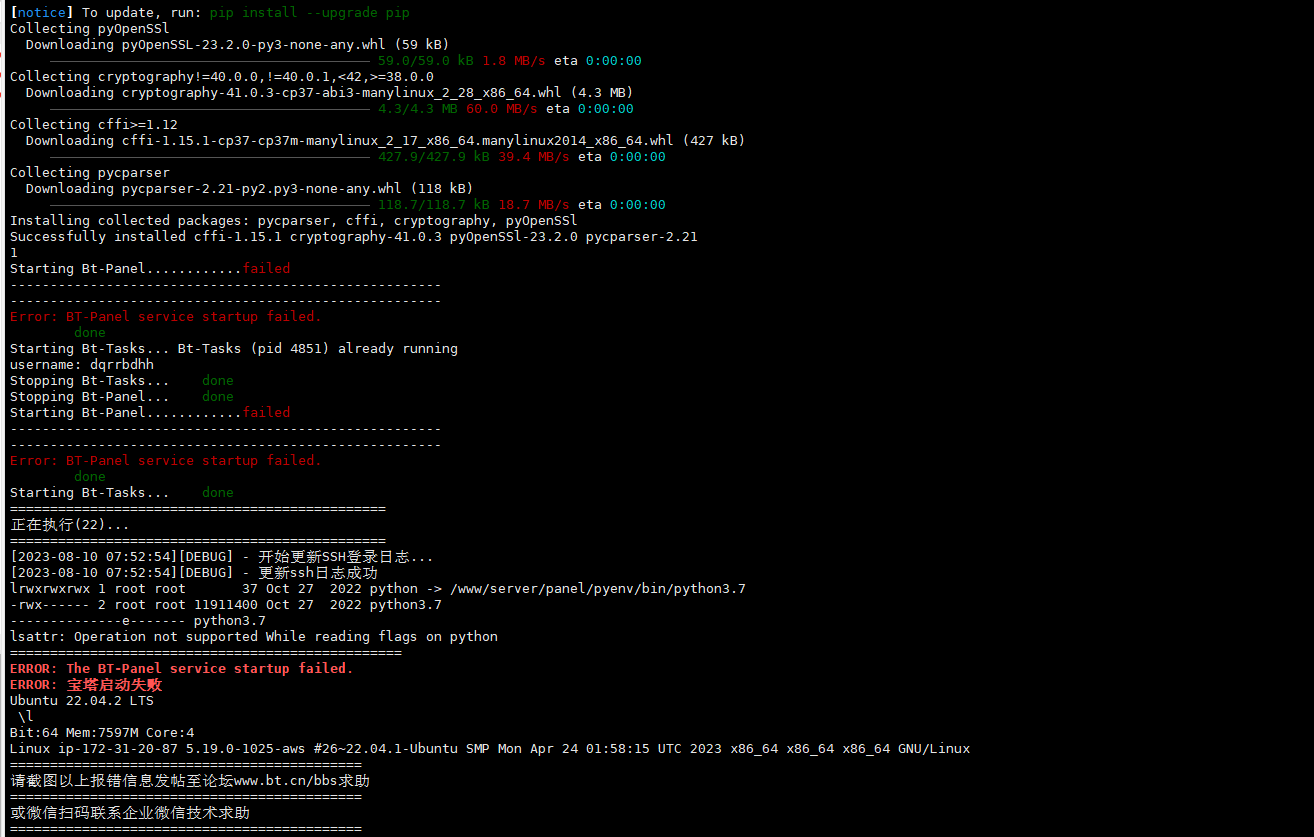Click the pycparser-2.21 wheel download line

point(250,188)
